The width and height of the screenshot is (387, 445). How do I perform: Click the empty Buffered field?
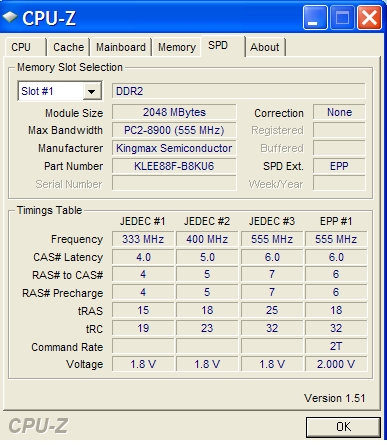(x=339, y=148)
